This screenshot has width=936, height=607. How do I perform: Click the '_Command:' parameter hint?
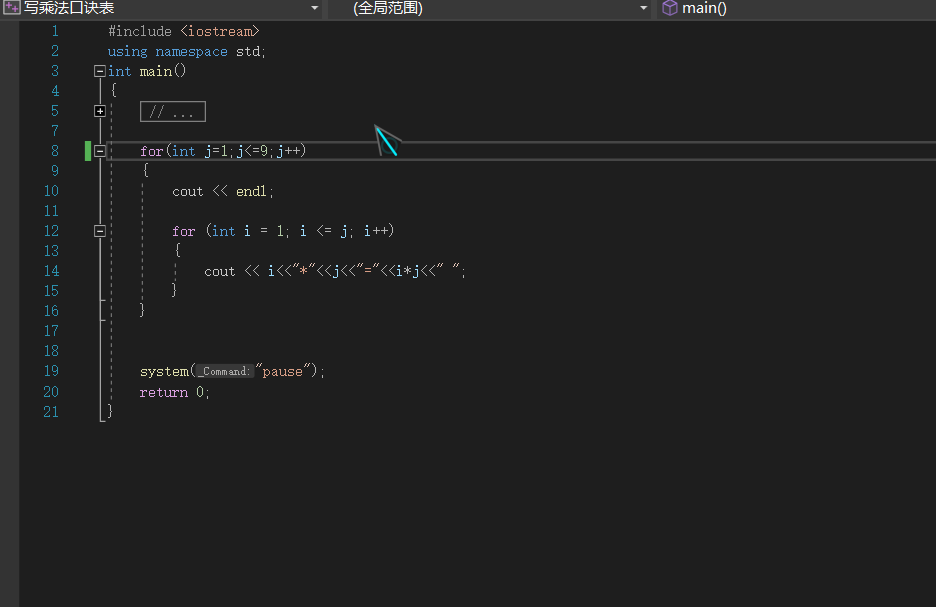[x=224, y=371]
